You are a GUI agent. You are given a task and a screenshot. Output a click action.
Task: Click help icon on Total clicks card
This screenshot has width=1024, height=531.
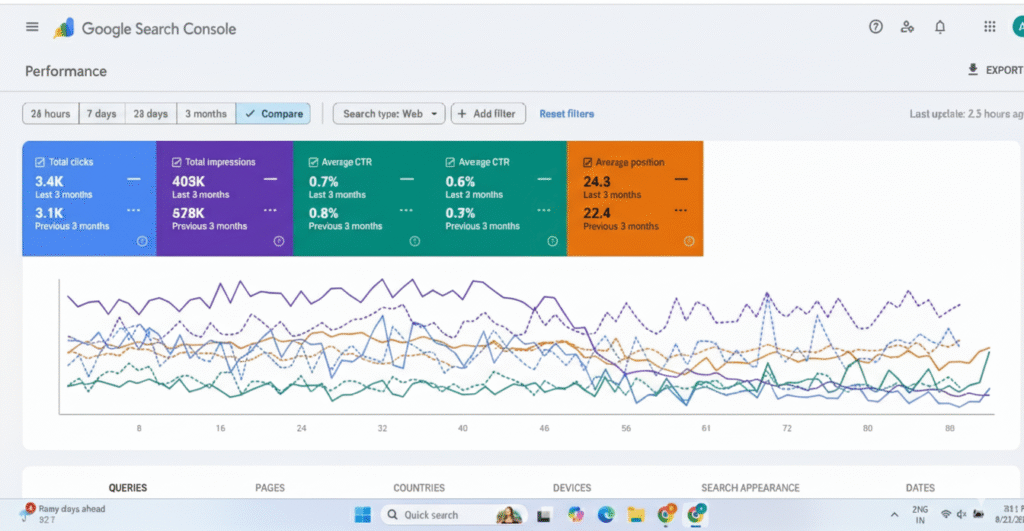(142, 241)
